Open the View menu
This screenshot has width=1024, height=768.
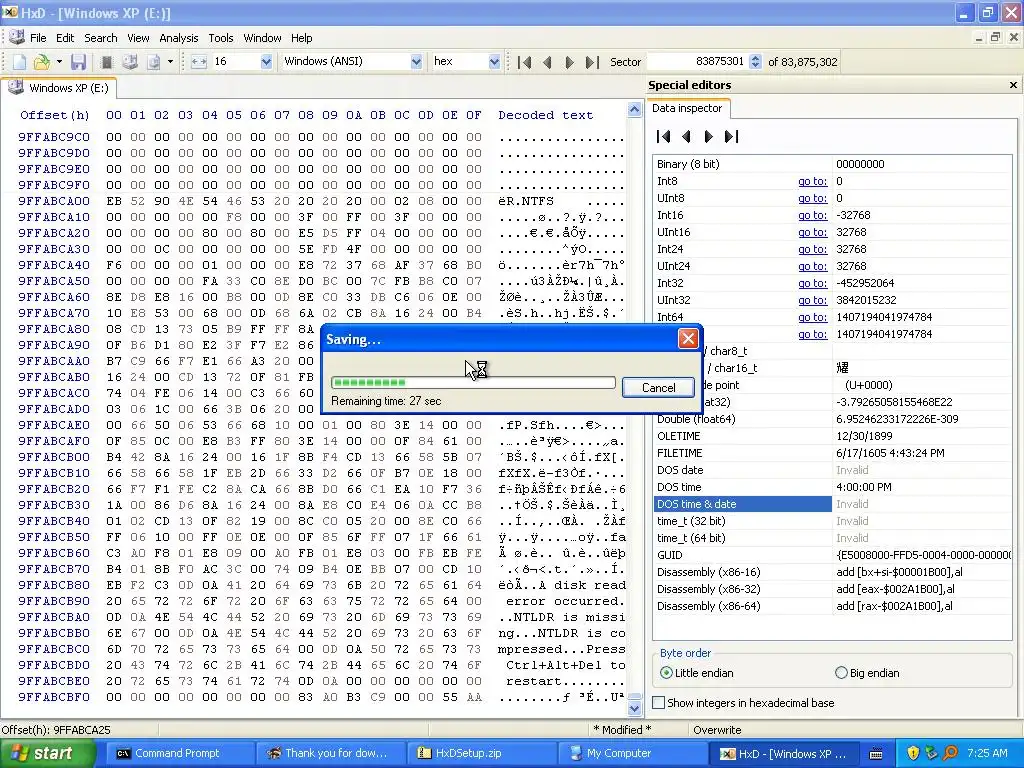(x=138, y=38)
